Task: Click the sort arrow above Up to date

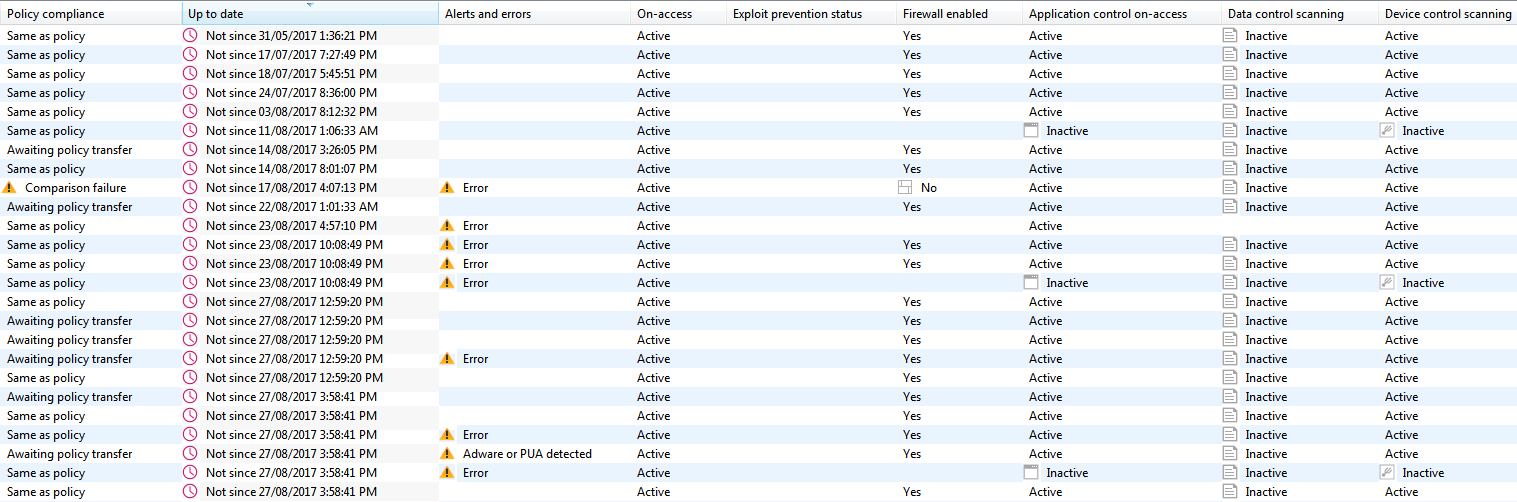Action: coord(310,5)
